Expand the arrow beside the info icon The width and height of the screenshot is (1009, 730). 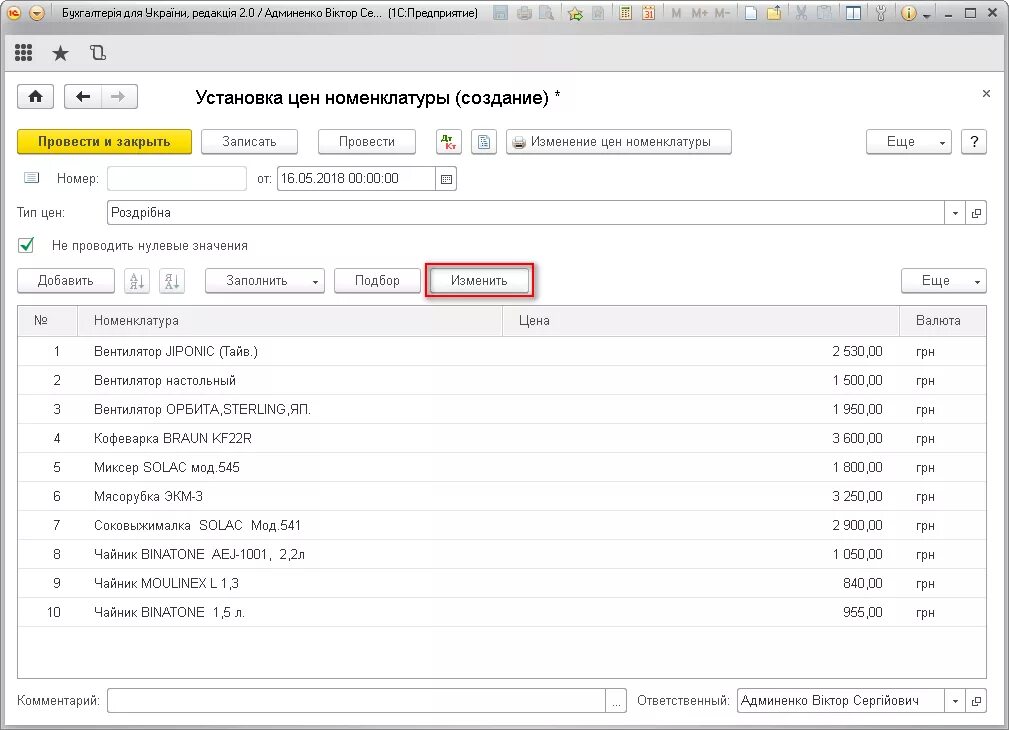pos(927,15)
